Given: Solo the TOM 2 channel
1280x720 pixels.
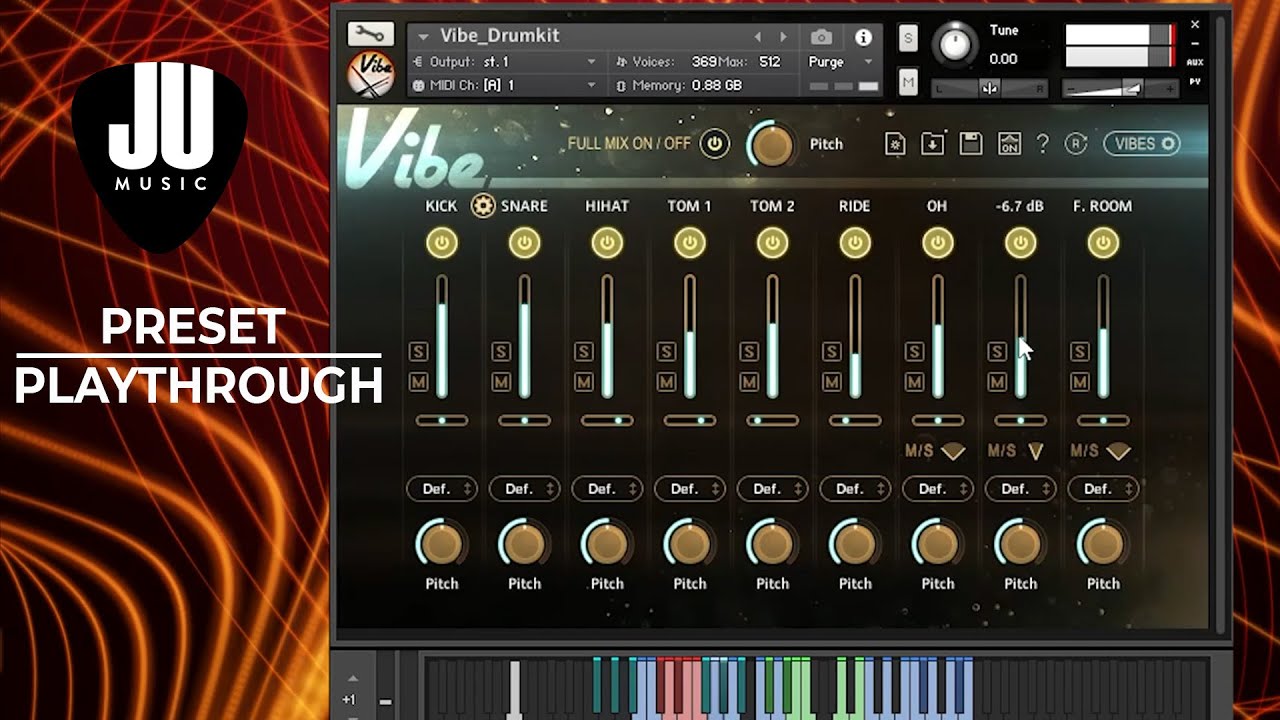Looking at the screenshot, I should pyautogui.click(x=749, y=352).
